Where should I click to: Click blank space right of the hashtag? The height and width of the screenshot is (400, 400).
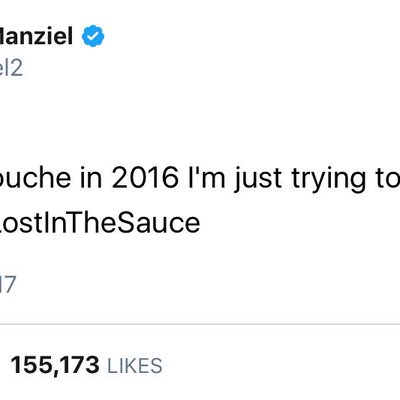coord(300,223)
